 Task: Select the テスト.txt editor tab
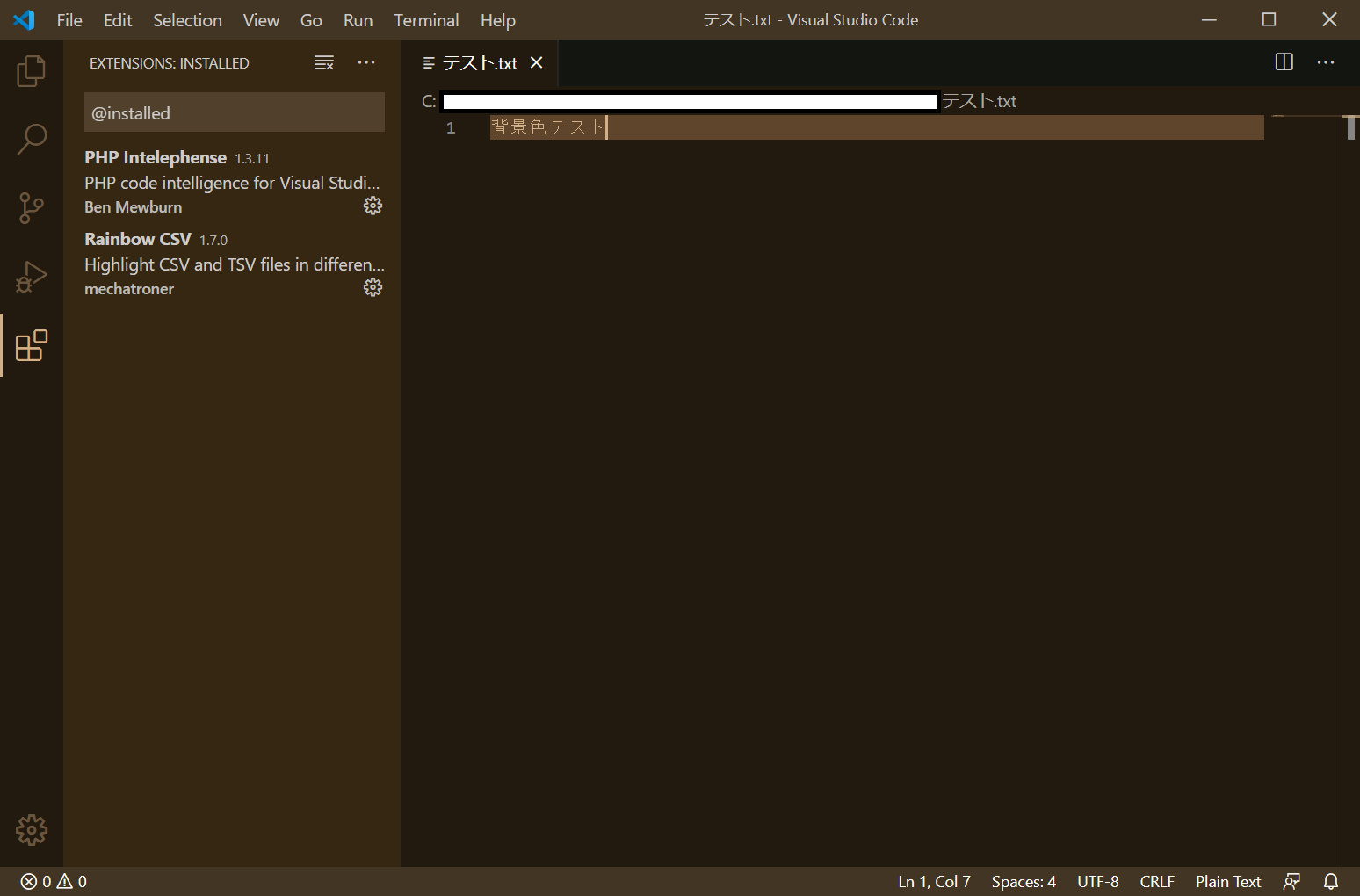(x=480, y=63)
